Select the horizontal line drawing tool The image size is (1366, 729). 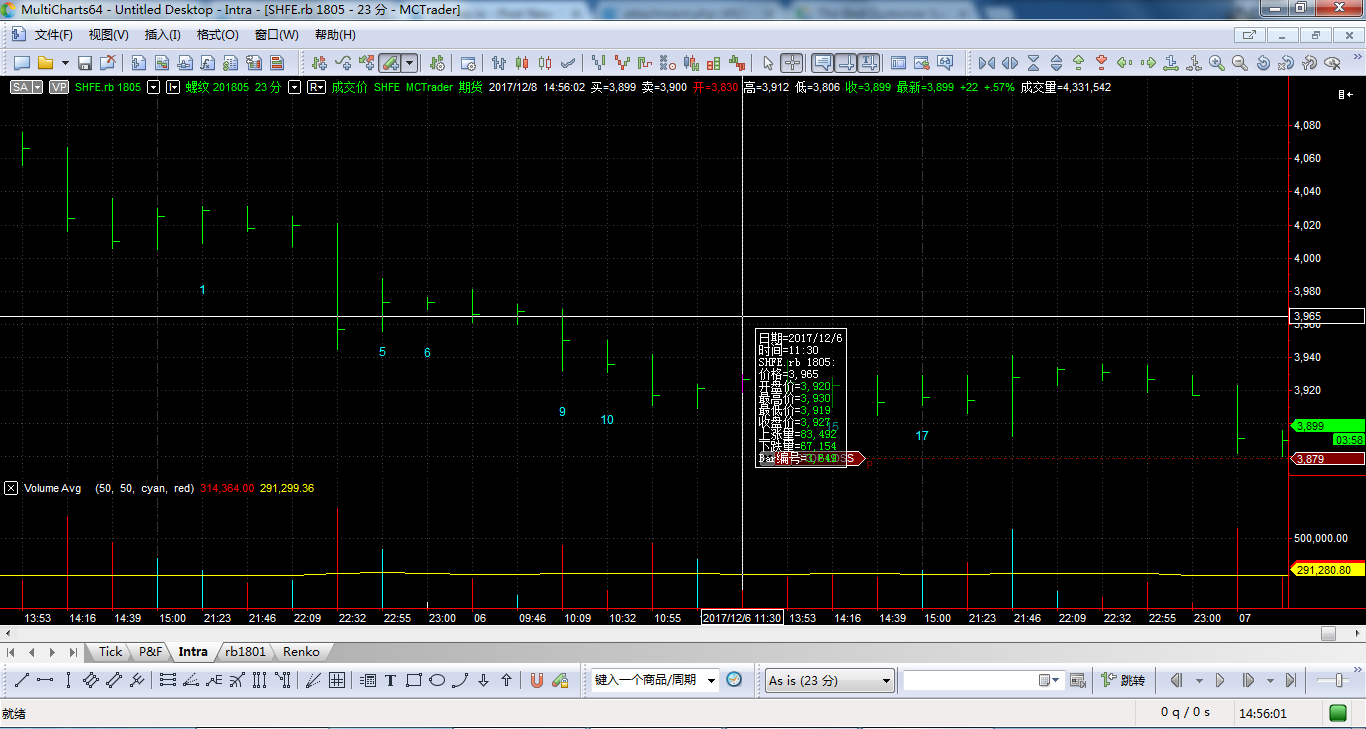45,681
